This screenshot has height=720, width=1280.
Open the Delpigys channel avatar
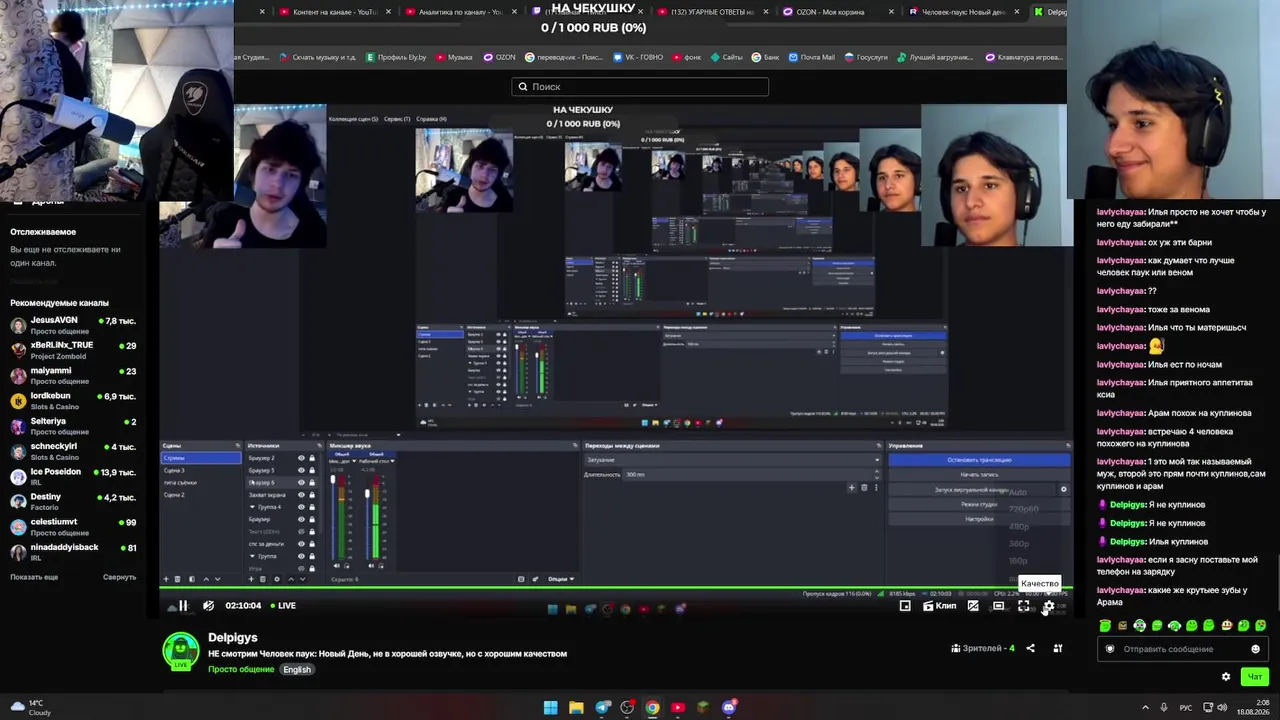181,650
